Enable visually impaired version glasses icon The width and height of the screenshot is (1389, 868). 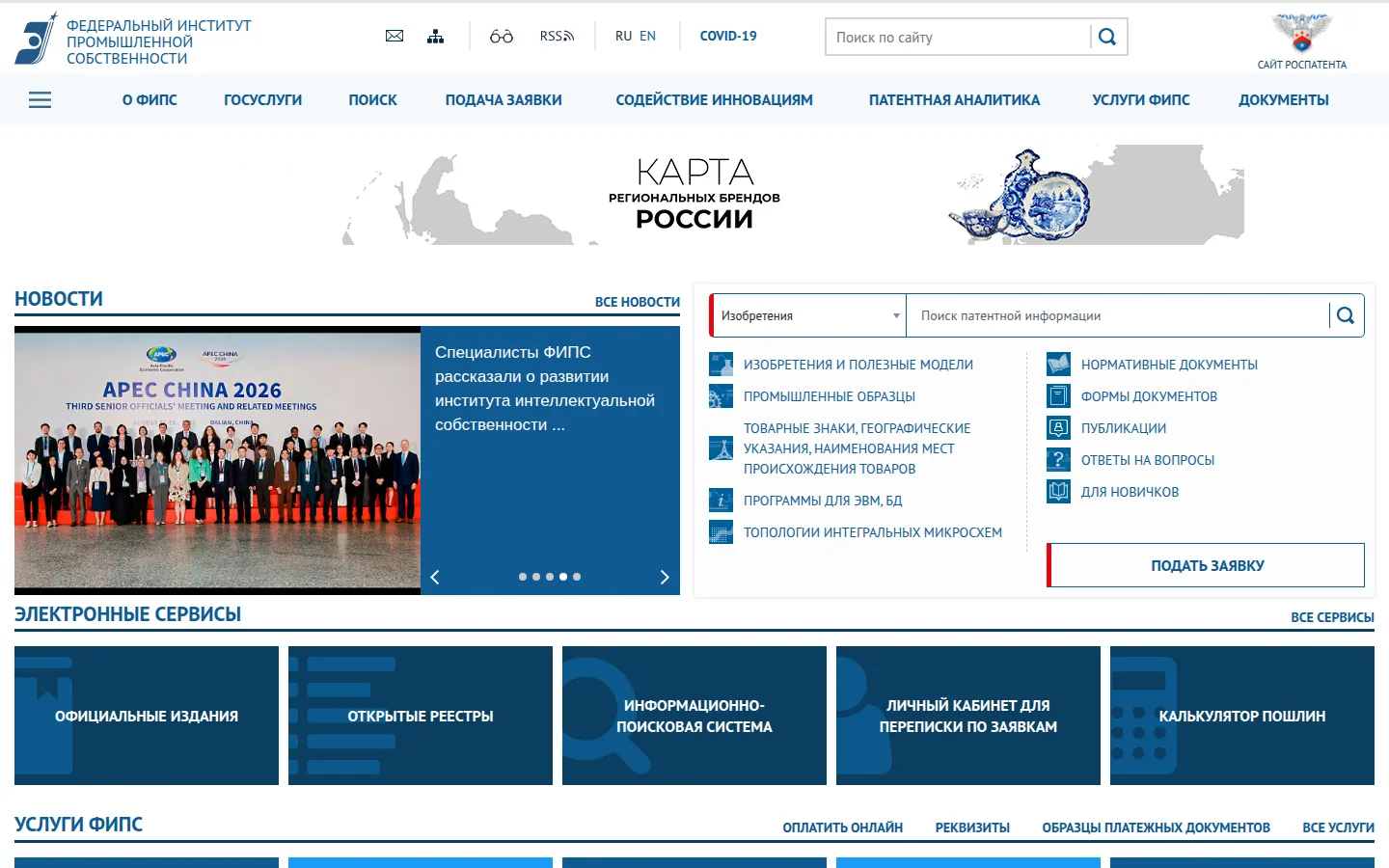502,37
